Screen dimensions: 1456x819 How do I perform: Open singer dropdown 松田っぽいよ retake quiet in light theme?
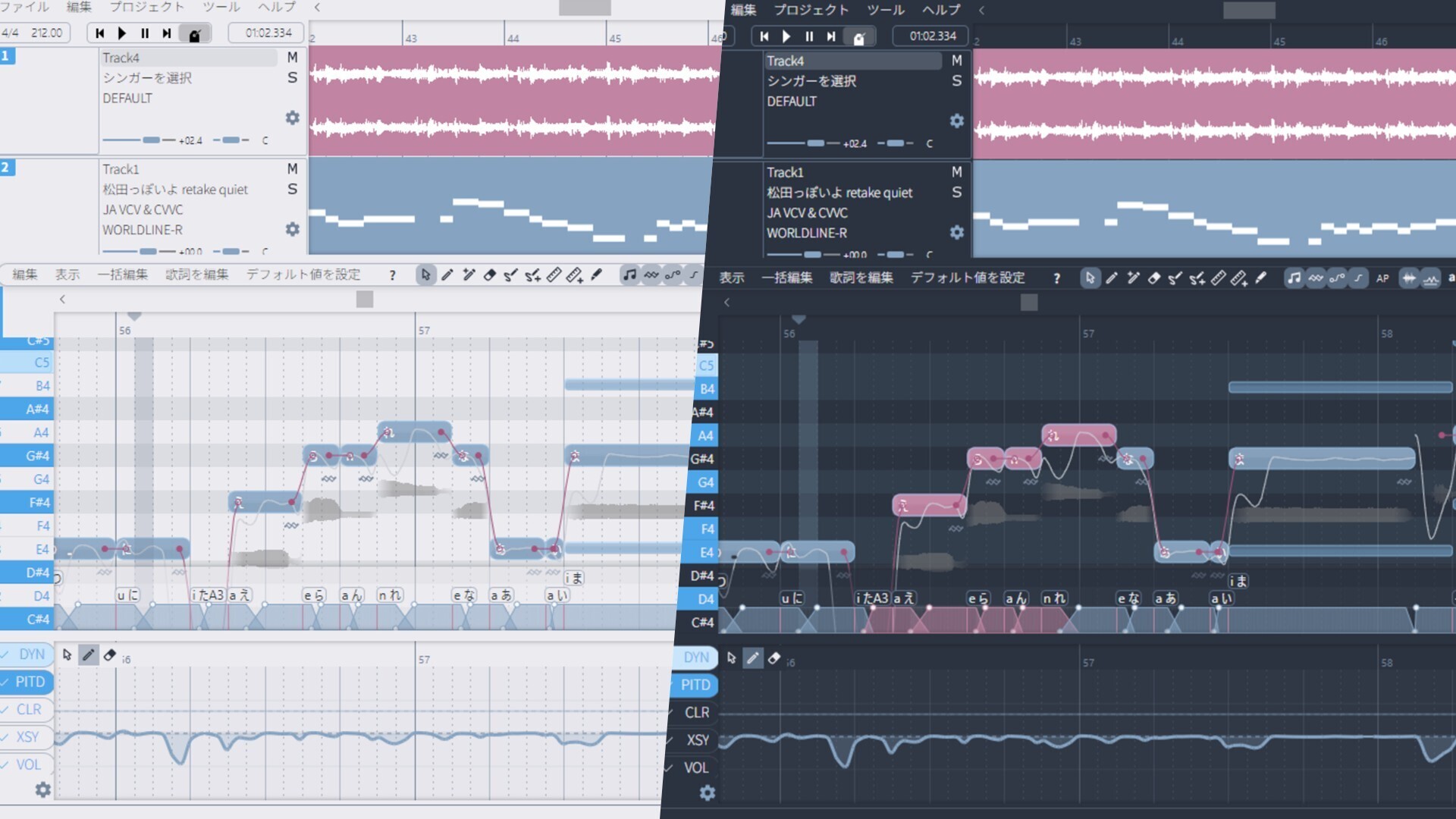tap(175, 190)
